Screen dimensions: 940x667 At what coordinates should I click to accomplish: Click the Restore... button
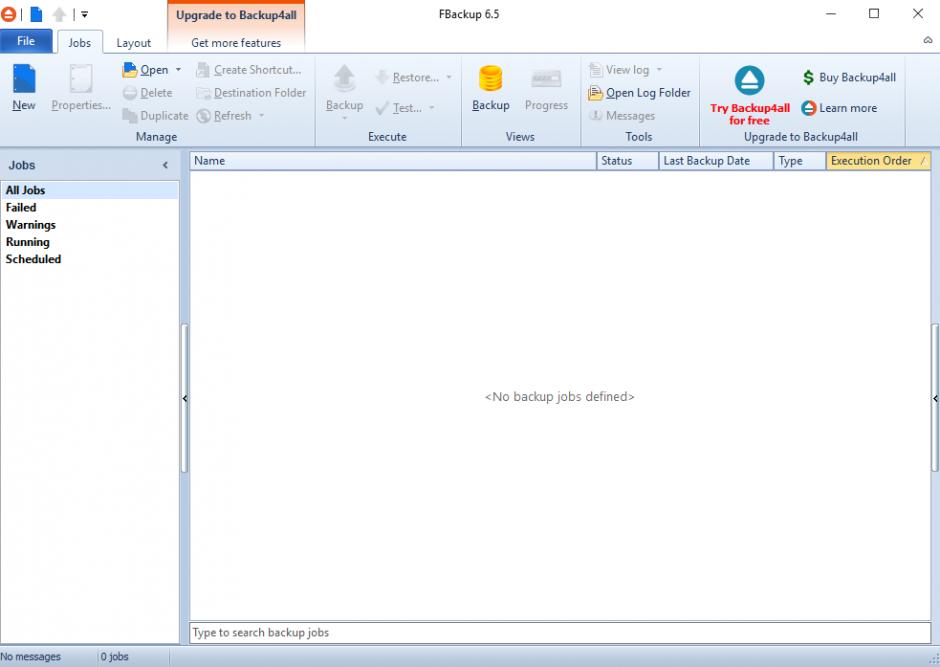pyautogui.click(x=407, y=77)
